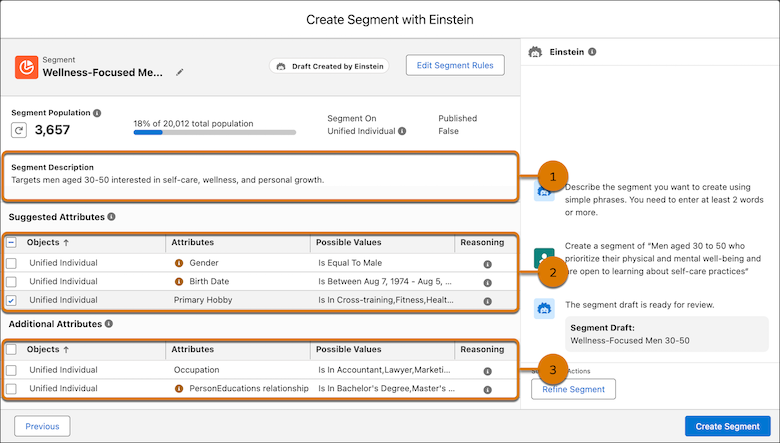Click the info icon next to Einstein heading
Image resolution: width=780 pixels, height=443 pixels.
tap(593, 51)
